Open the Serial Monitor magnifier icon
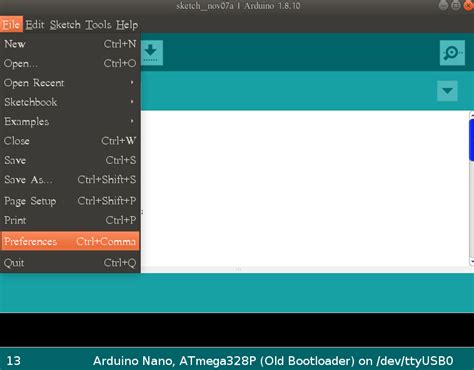The image size is (474, 370). [x=452, y=53]
